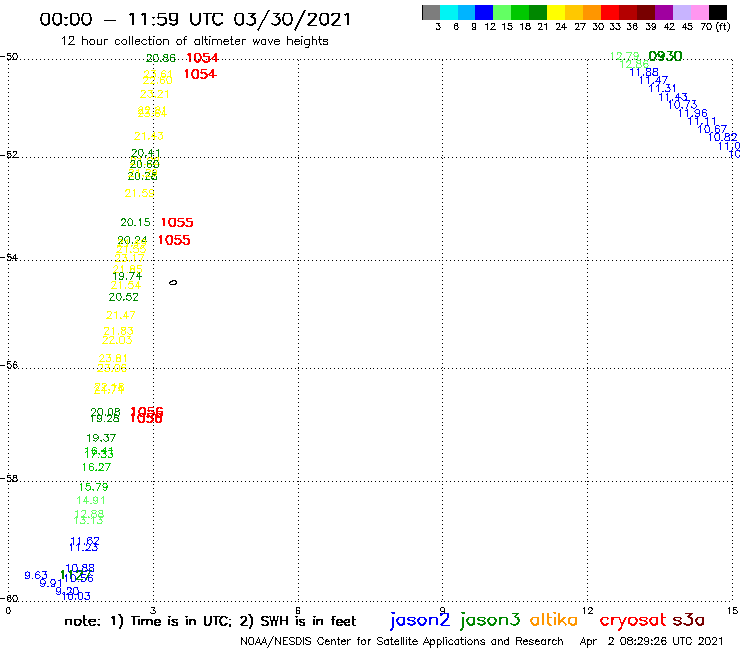
Task: Click the light green value '12.79'
Action: point(624,56)
